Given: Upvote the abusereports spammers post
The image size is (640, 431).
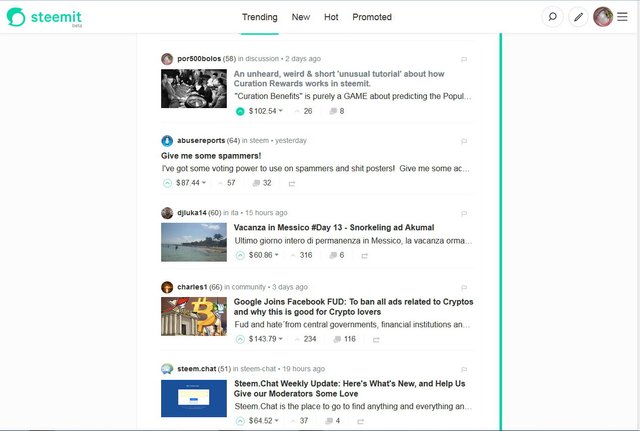Looking at the screenshot, I should point(167,183).
